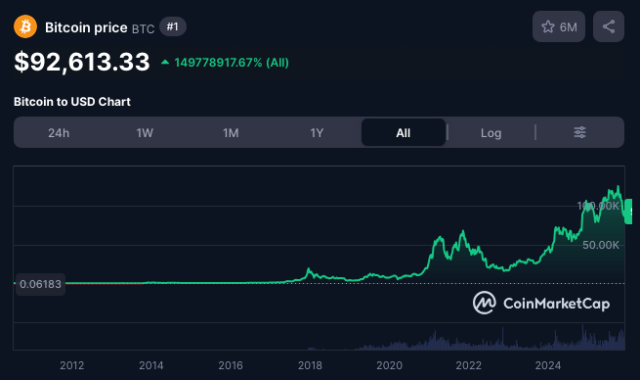Viewport: 640px width, 380px height.
Task: Click the 2020 x-axis label
Action: click(x=389, y=365)
